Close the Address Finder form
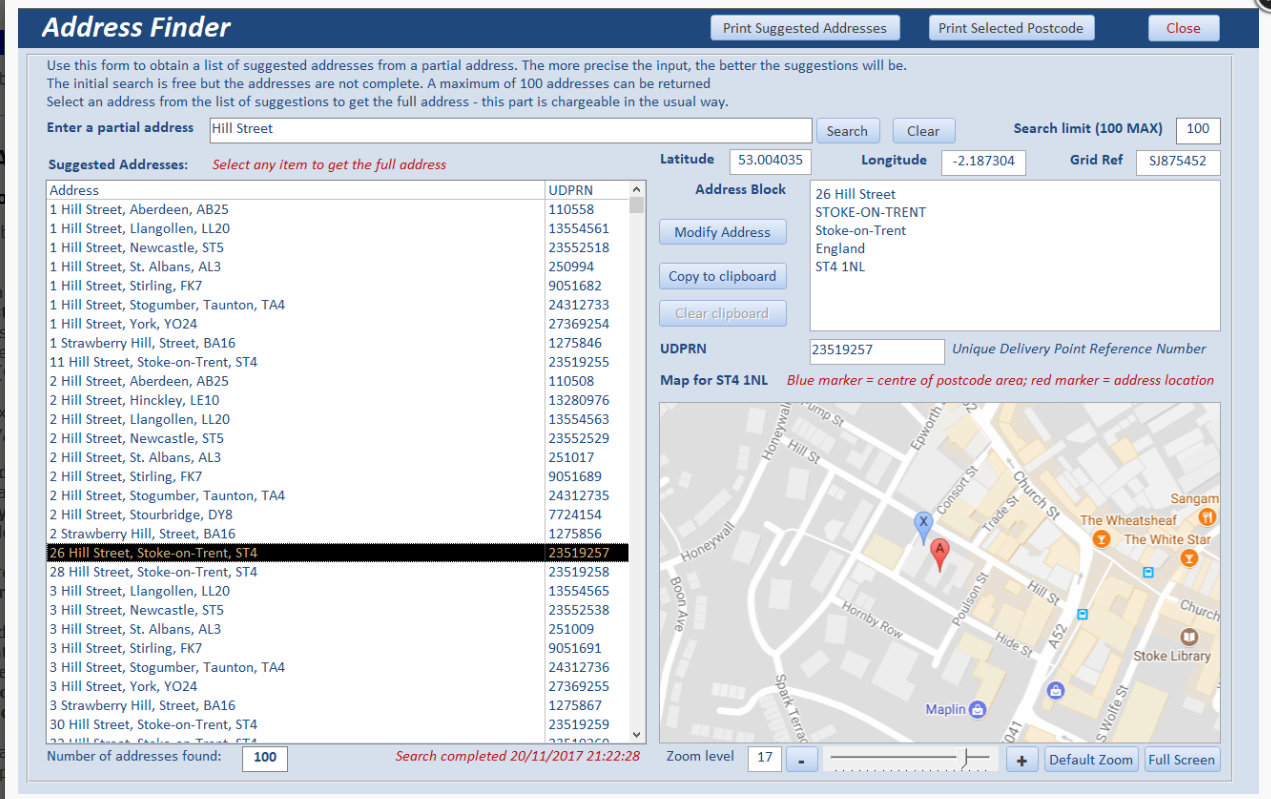 coord(1183,28)
